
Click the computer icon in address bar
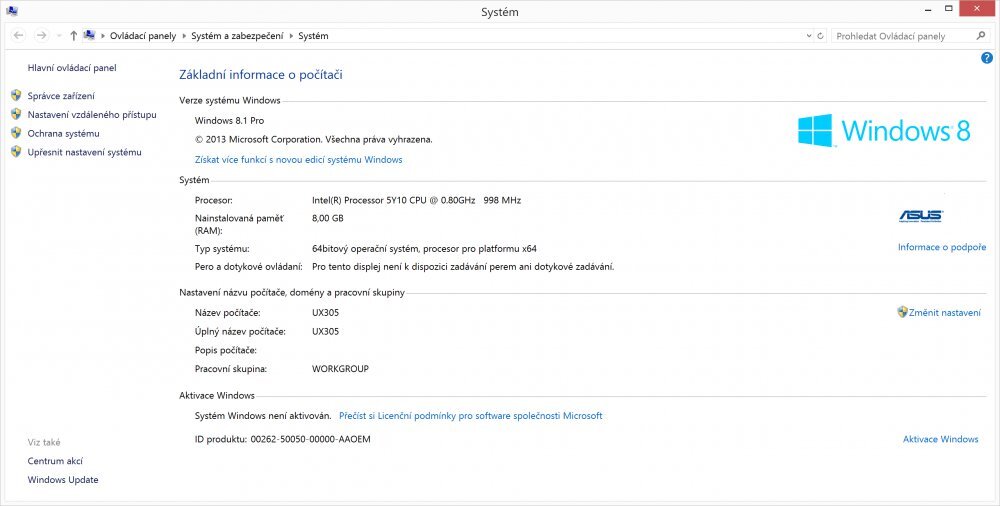coord(89,36)
